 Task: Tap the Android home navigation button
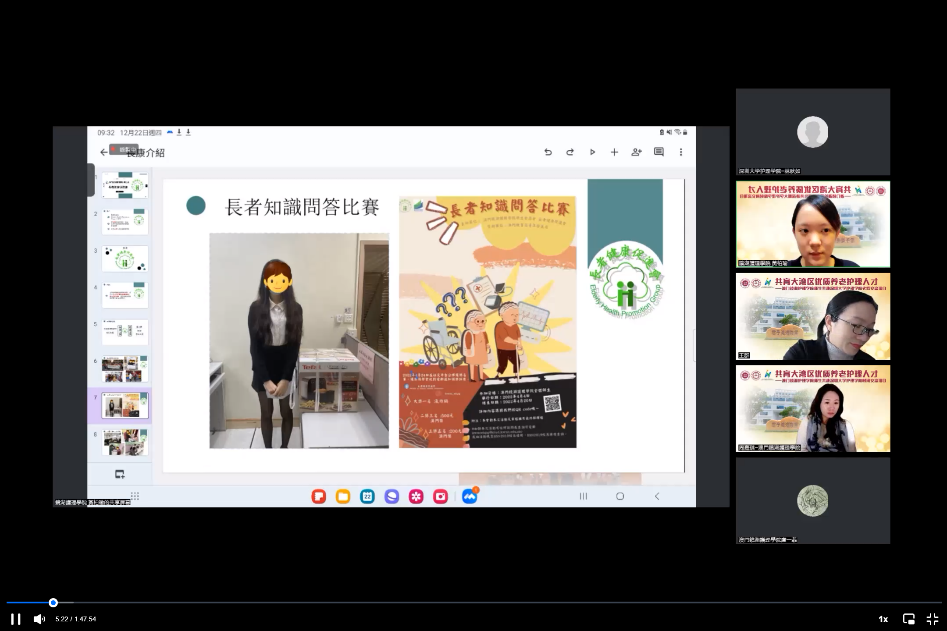pos(620,496)
